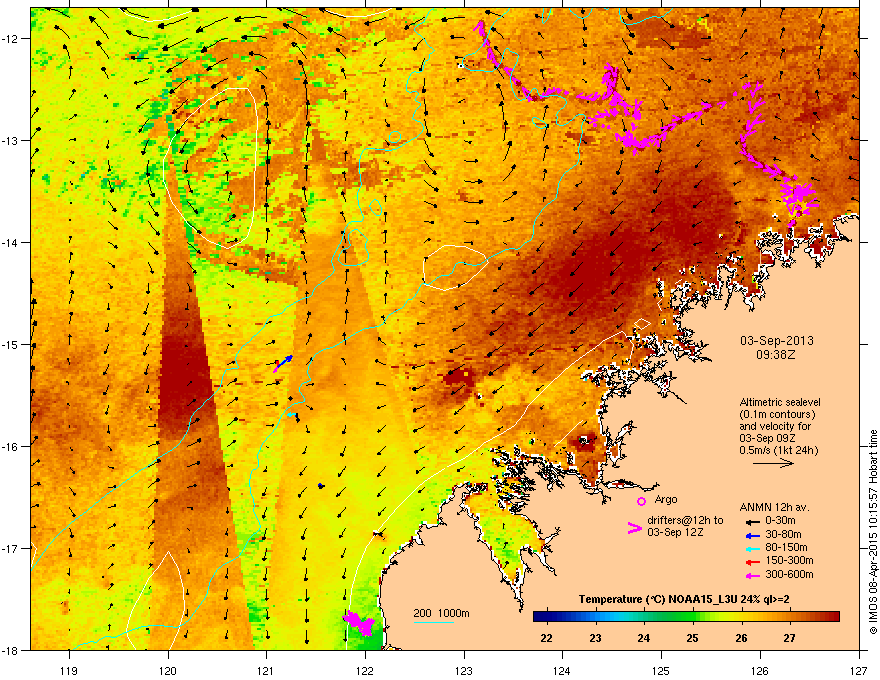Screen dimensions: 880x680
Task: Click the 0.5m/s (1kt 24h) text
Action: (x=778, y=450)
